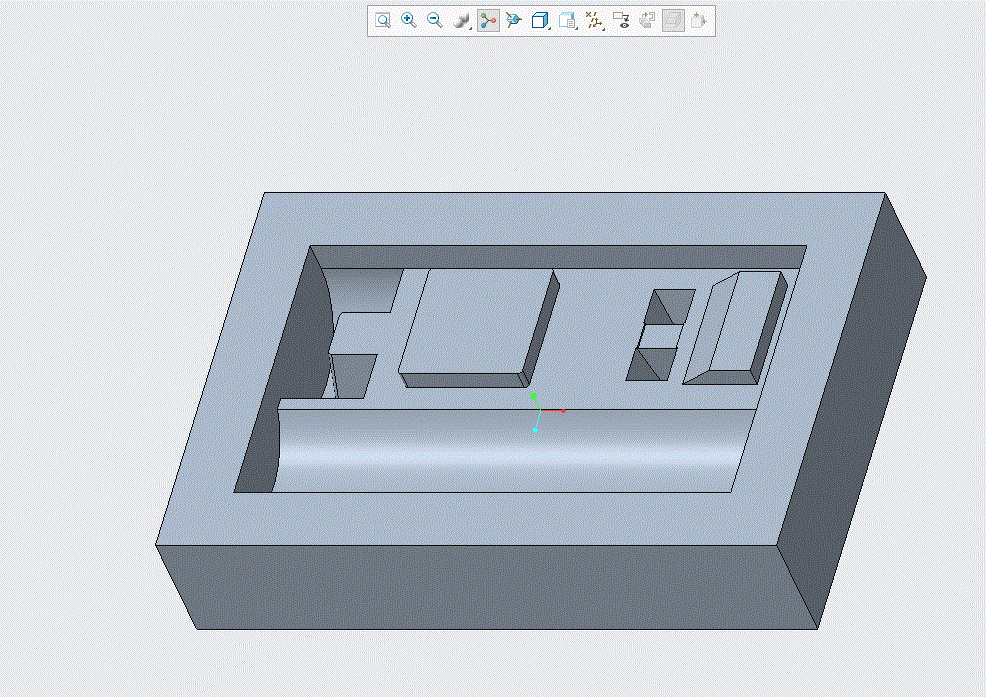
Task: Select the long cylindrical groove surface
Action: [512, 450]
